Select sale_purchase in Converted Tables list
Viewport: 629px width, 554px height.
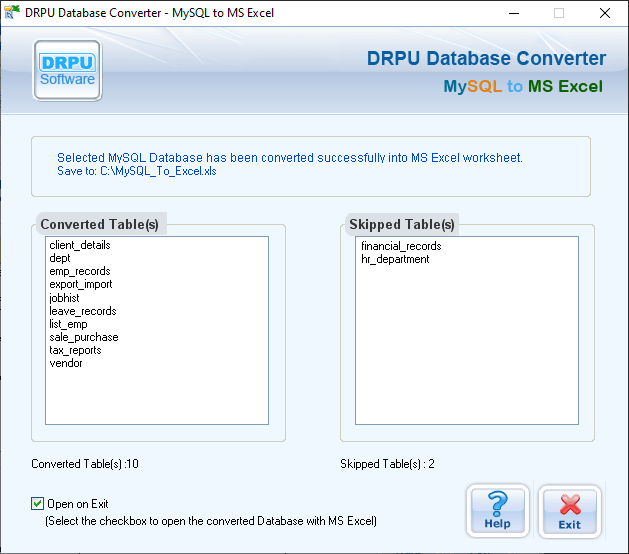point(84,337)
